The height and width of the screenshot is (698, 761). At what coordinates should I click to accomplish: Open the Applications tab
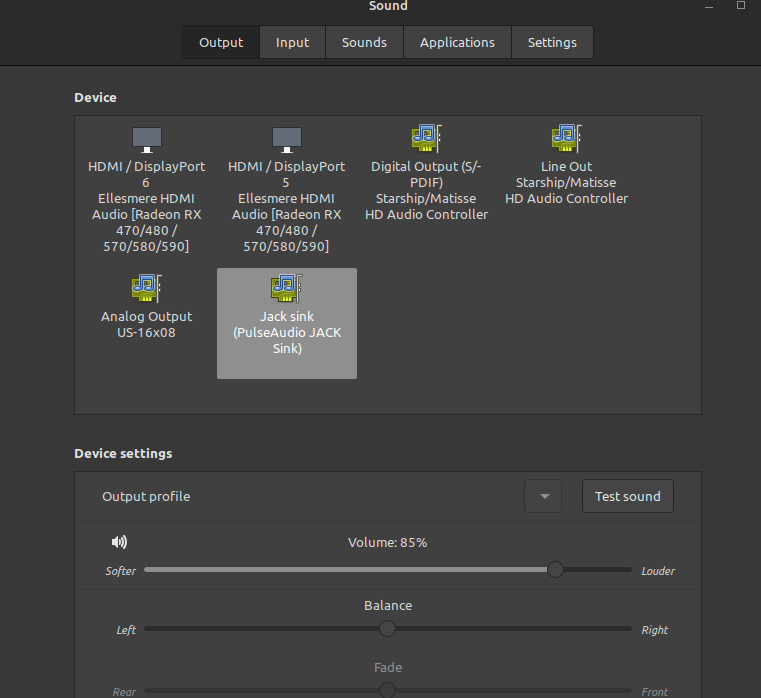click(457, 42)
